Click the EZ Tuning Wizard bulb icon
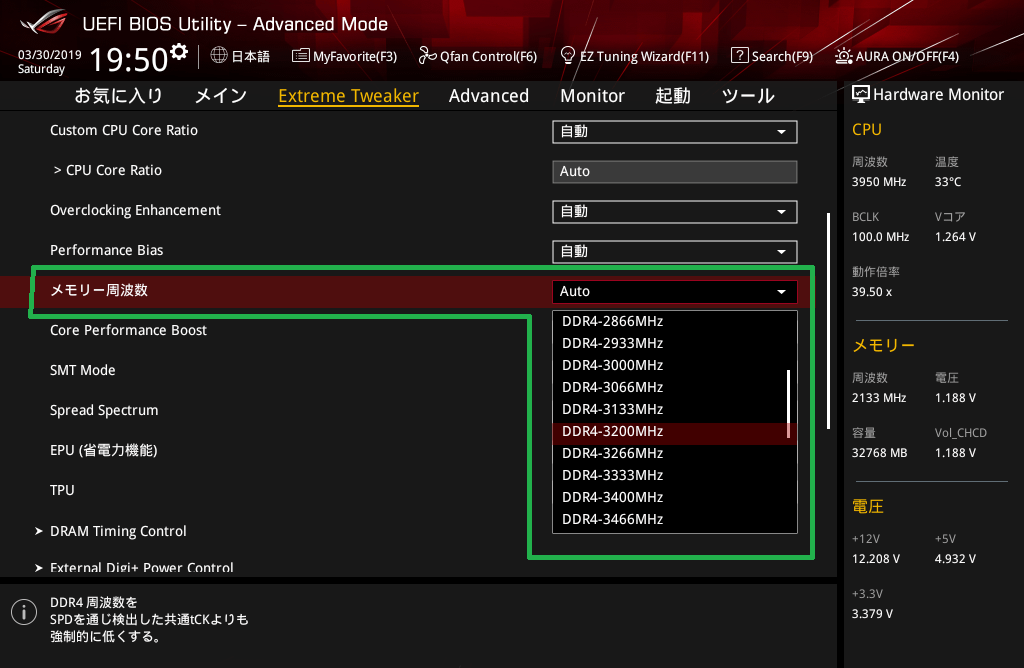 [568, 56]
